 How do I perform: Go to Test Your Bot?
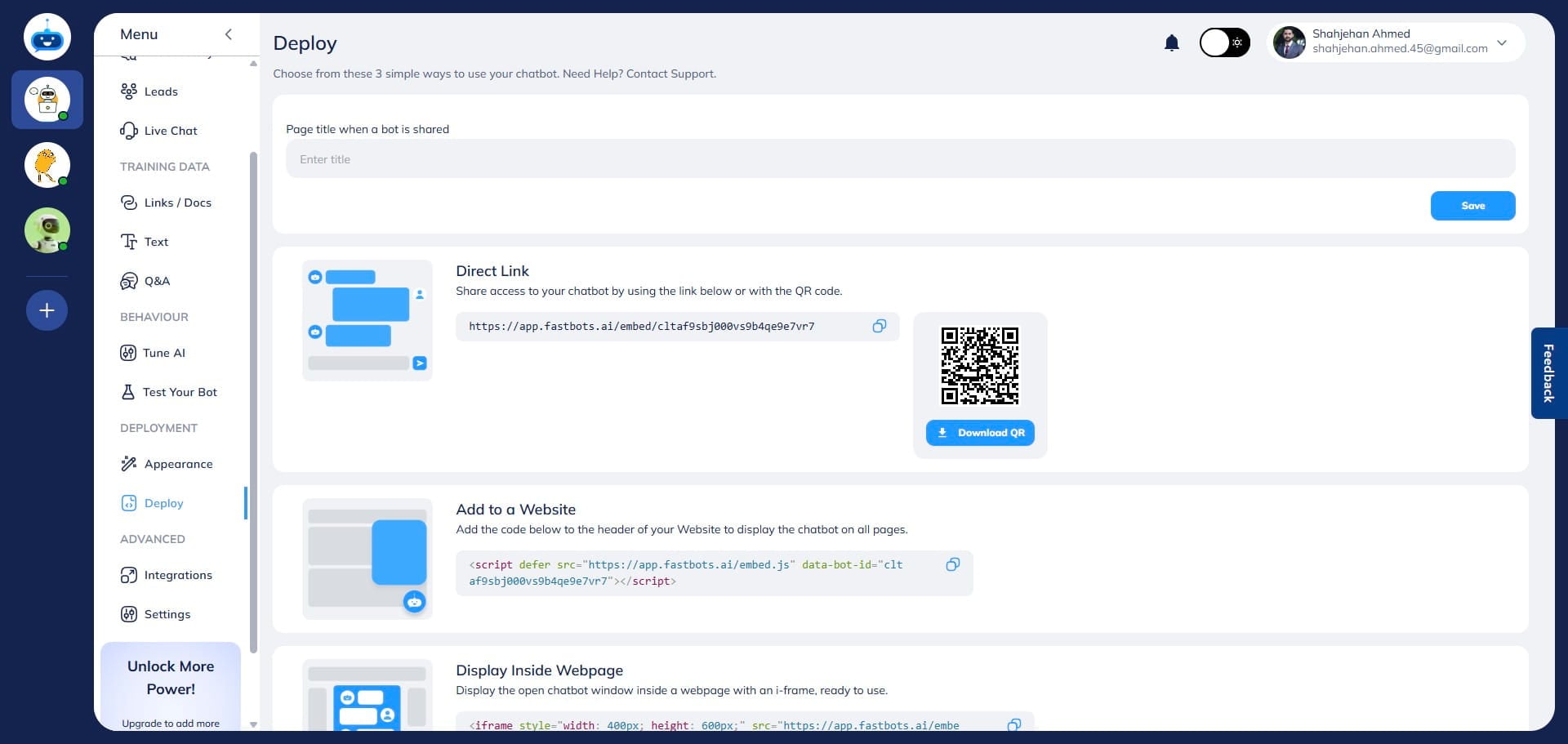pos(180,392)
